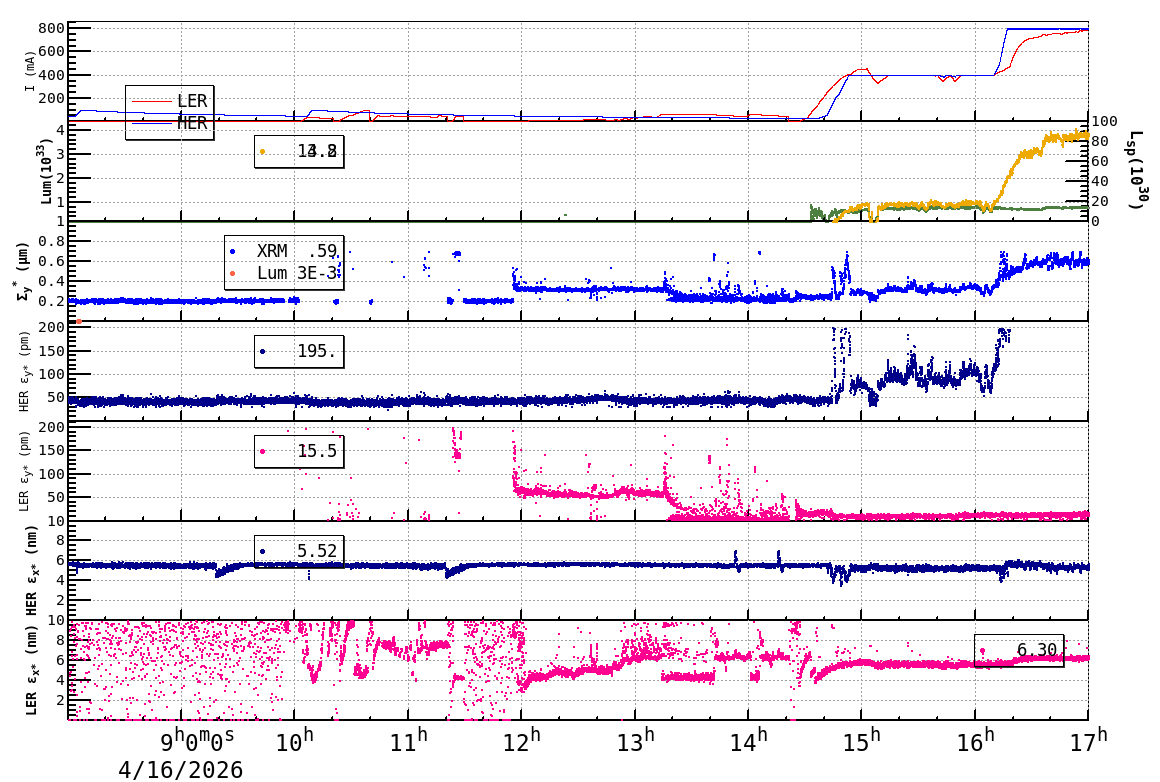The height and width of the screenshot is (782, 1160).
Task: Select the red LER line sample in legend
Action: tap(152, 101)
